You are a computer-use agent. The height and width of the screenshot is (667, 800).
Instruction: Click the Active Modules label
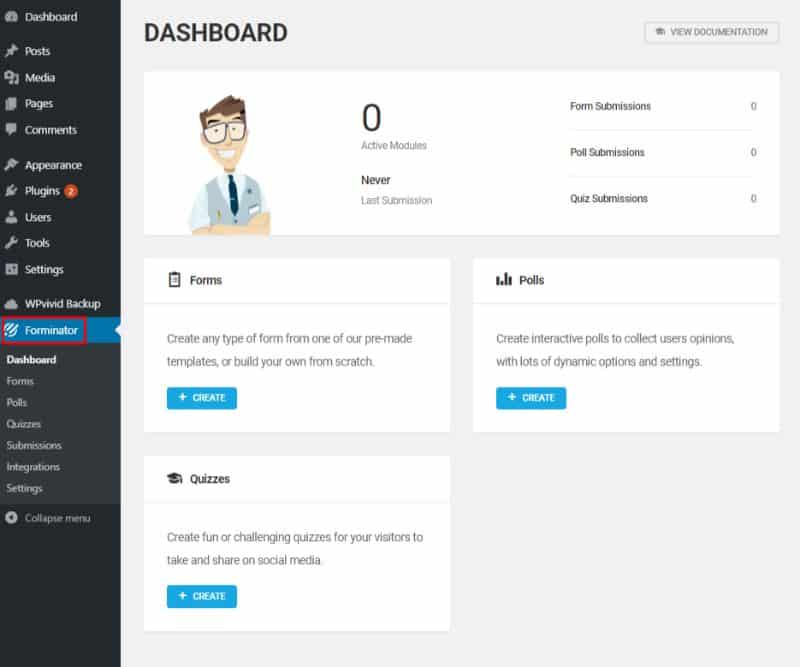click(393, 145)
